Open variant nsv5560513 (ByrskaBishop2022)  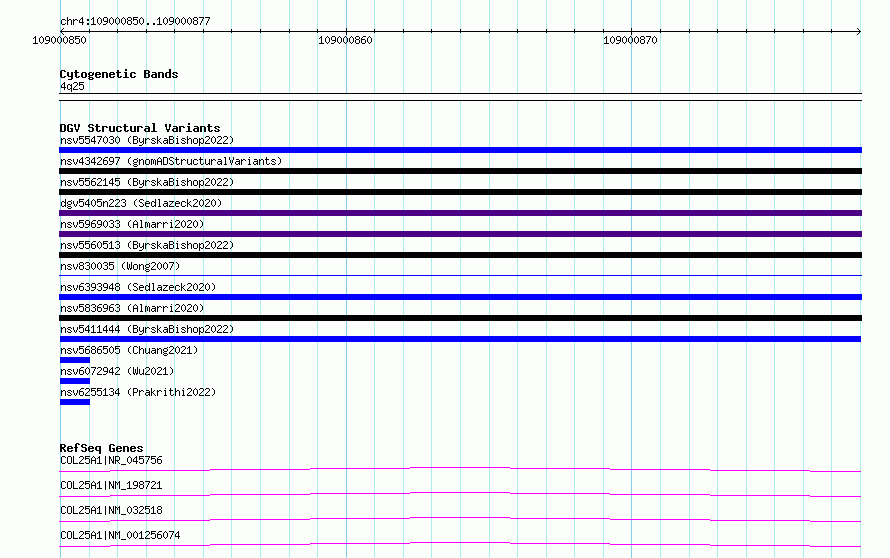(147, 245)
